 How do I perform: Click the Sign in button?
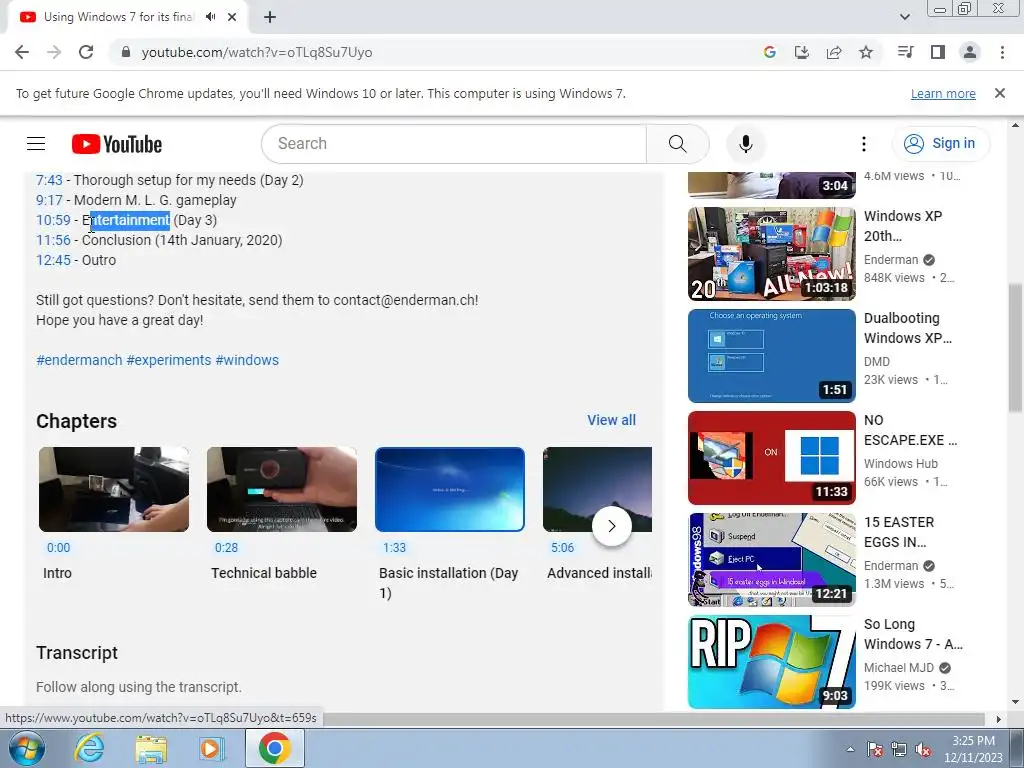pyautogui.click(x=940, y=144)
